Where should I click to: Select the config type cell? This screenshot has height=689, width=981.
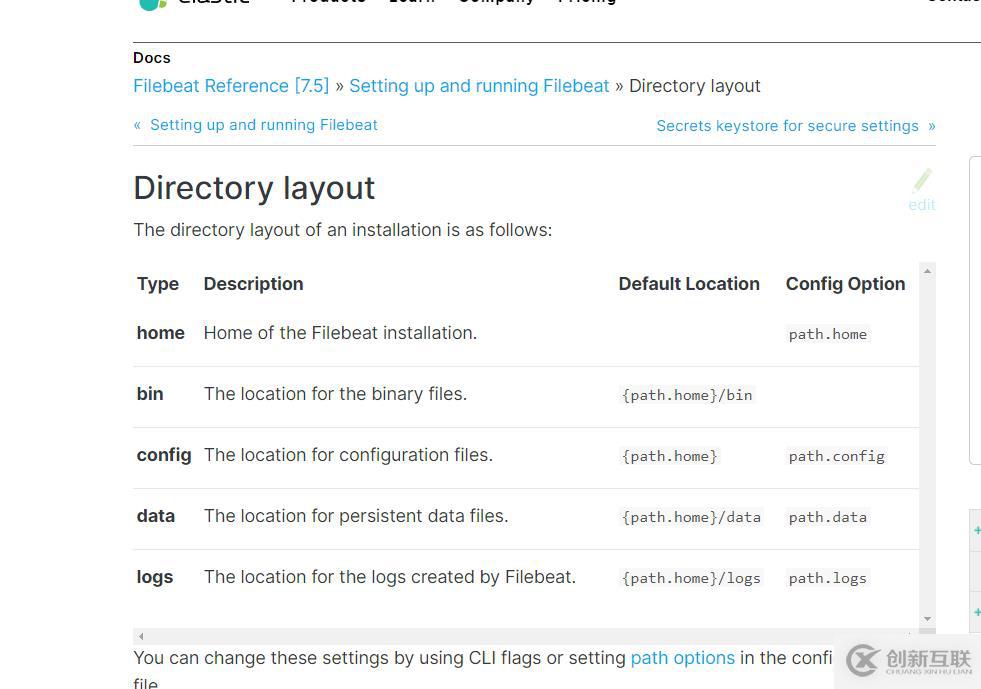coord(164,455)
